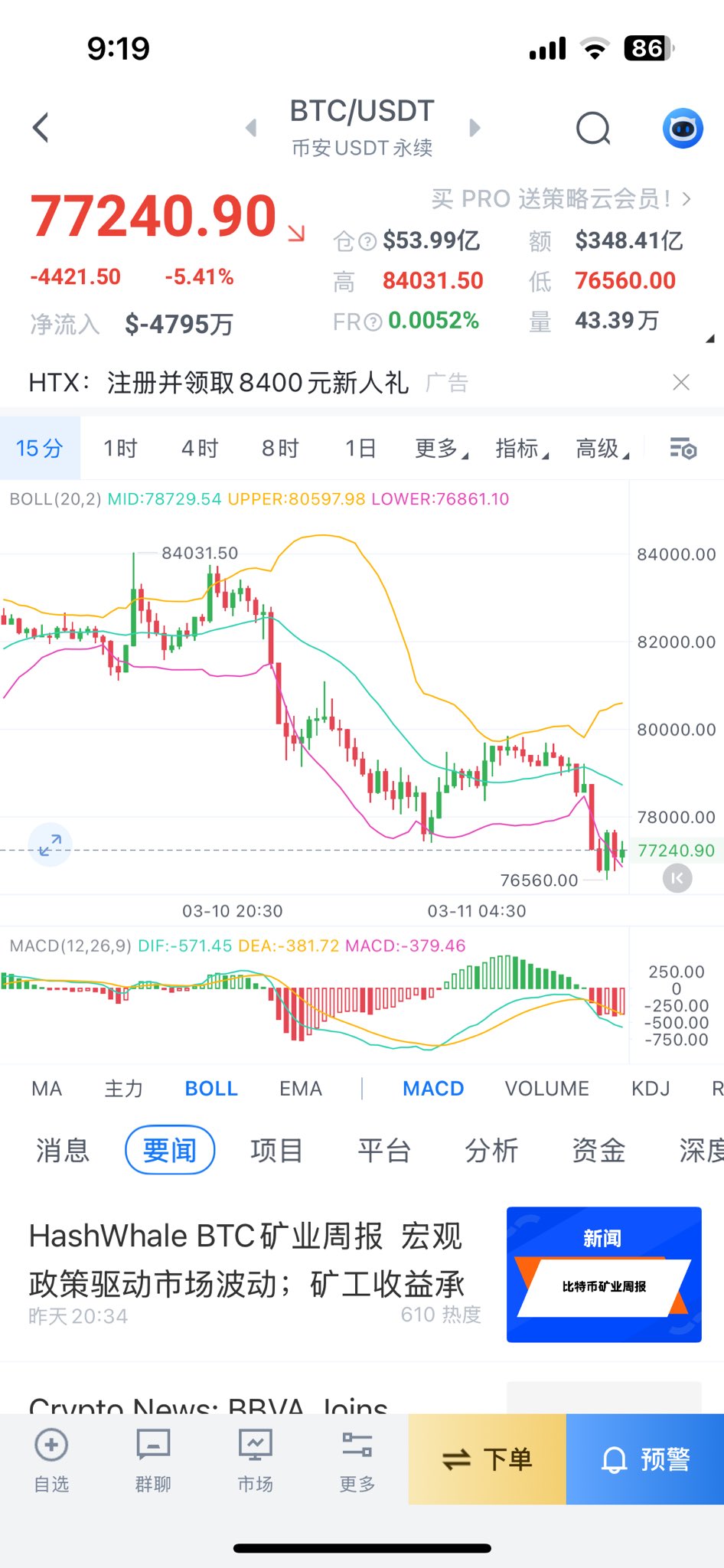This screenshot has width=724, height=1568.
Task: Tap the 84031.50 high marker on chart
Action: pos(200,553)
